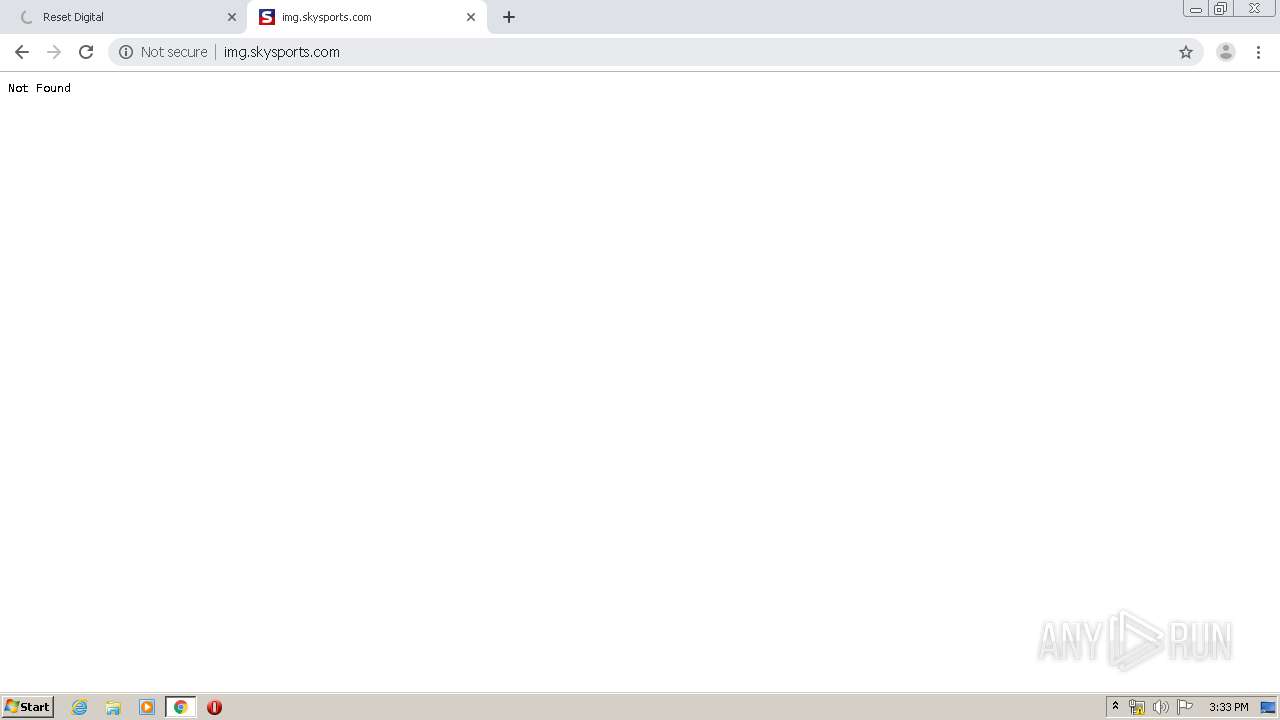Go back to the previous page
Screen dimensions: 1280x720
(x=22, y=52)
